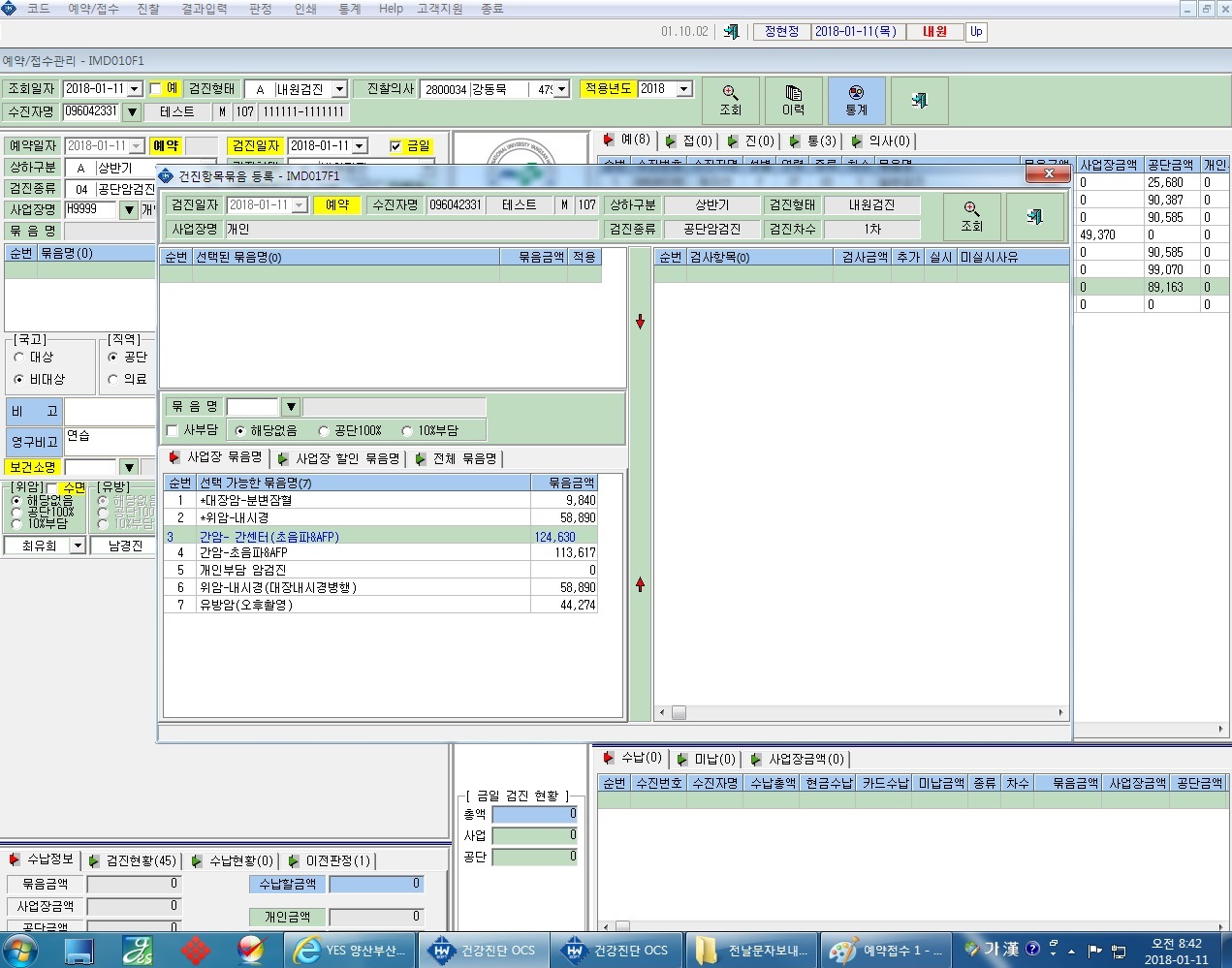Click the horizontal scrollbar under 검사항목 list
The image size is (1232, 968).
863,712
